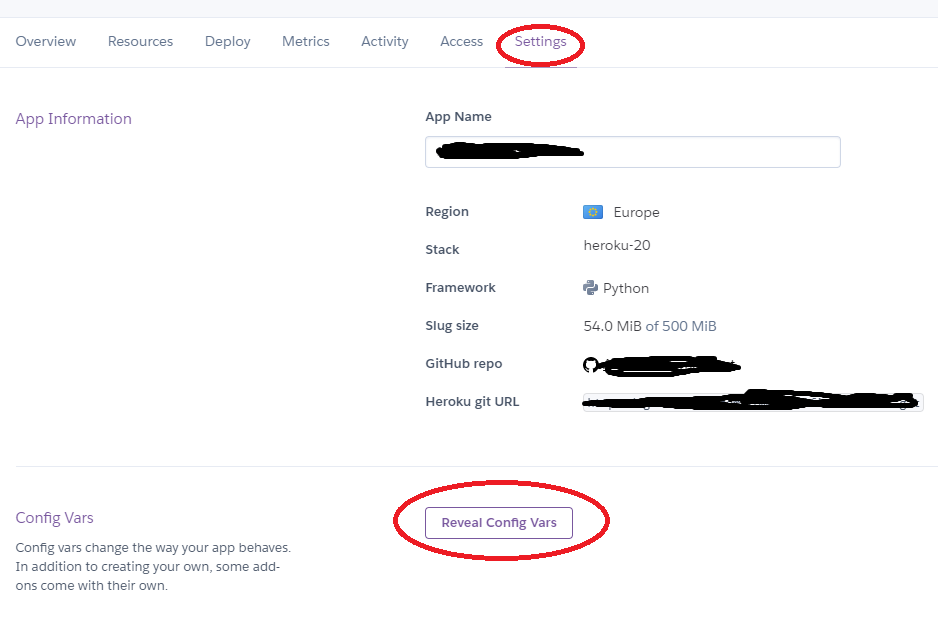Select the Access tab
938x622 pixels.
pyautogui.click(x=461, y=41)
